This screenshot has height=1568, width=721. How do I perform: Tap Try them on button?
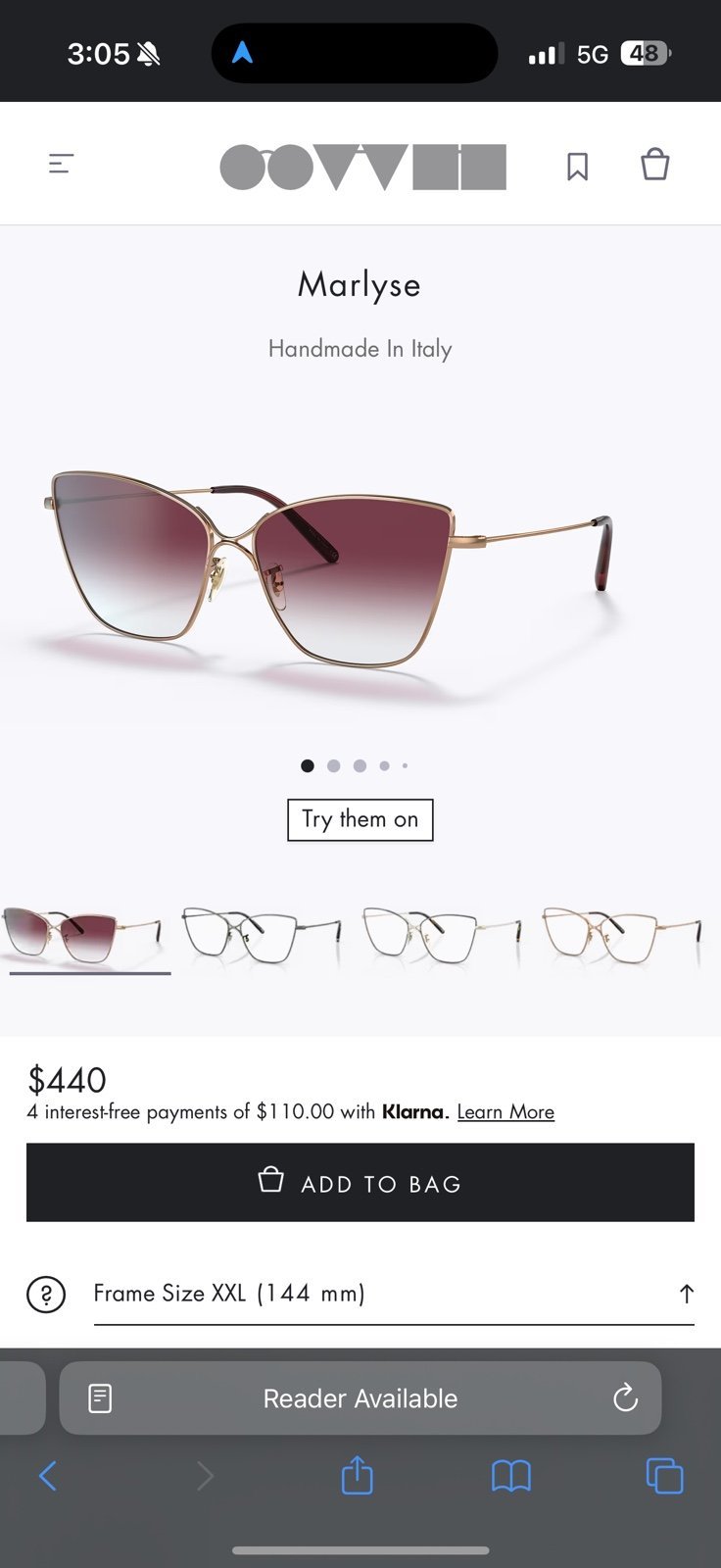click(360, 819)
